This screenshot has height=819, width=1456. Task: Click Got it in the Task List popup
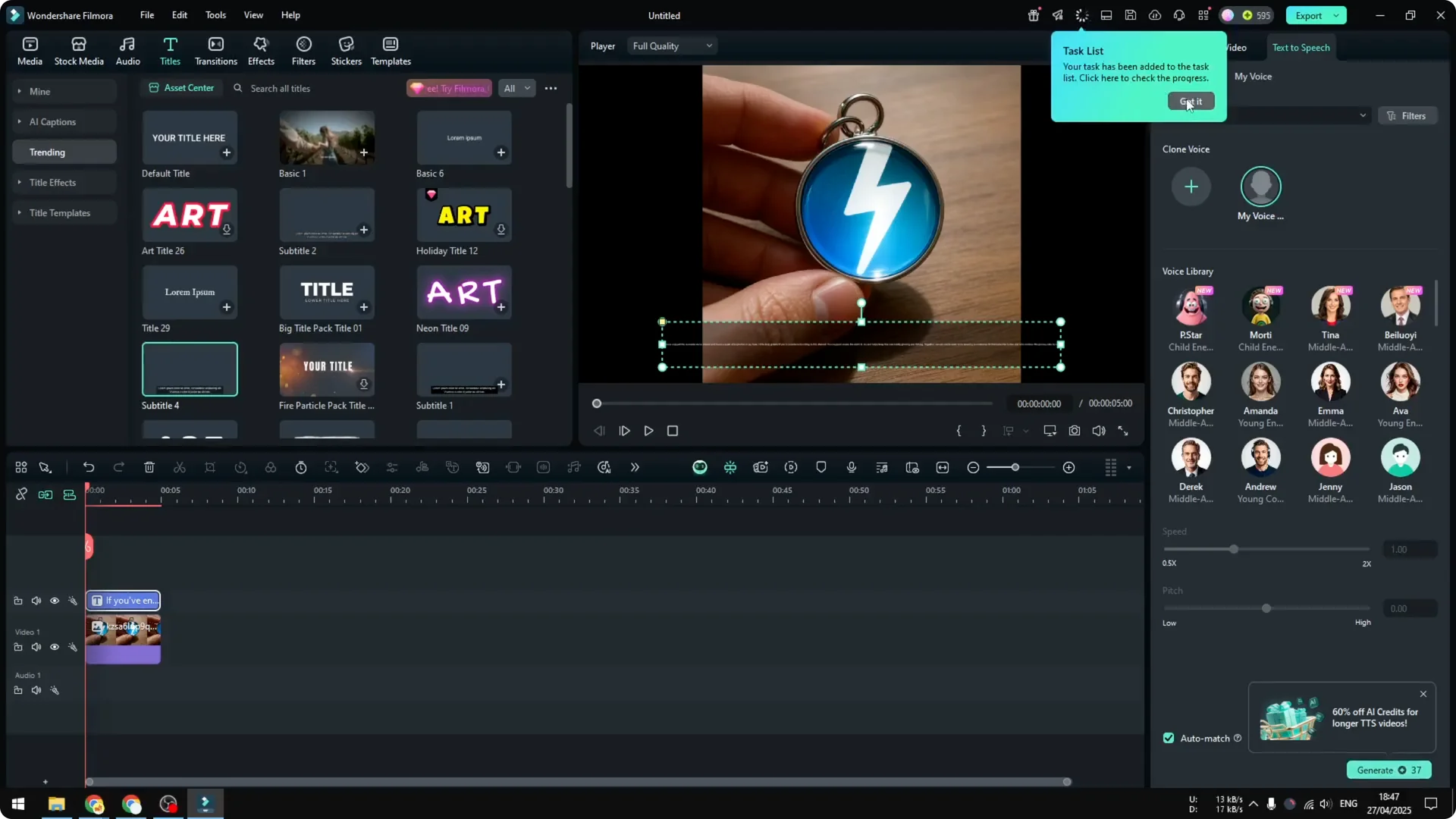[x=1191, y=101]
